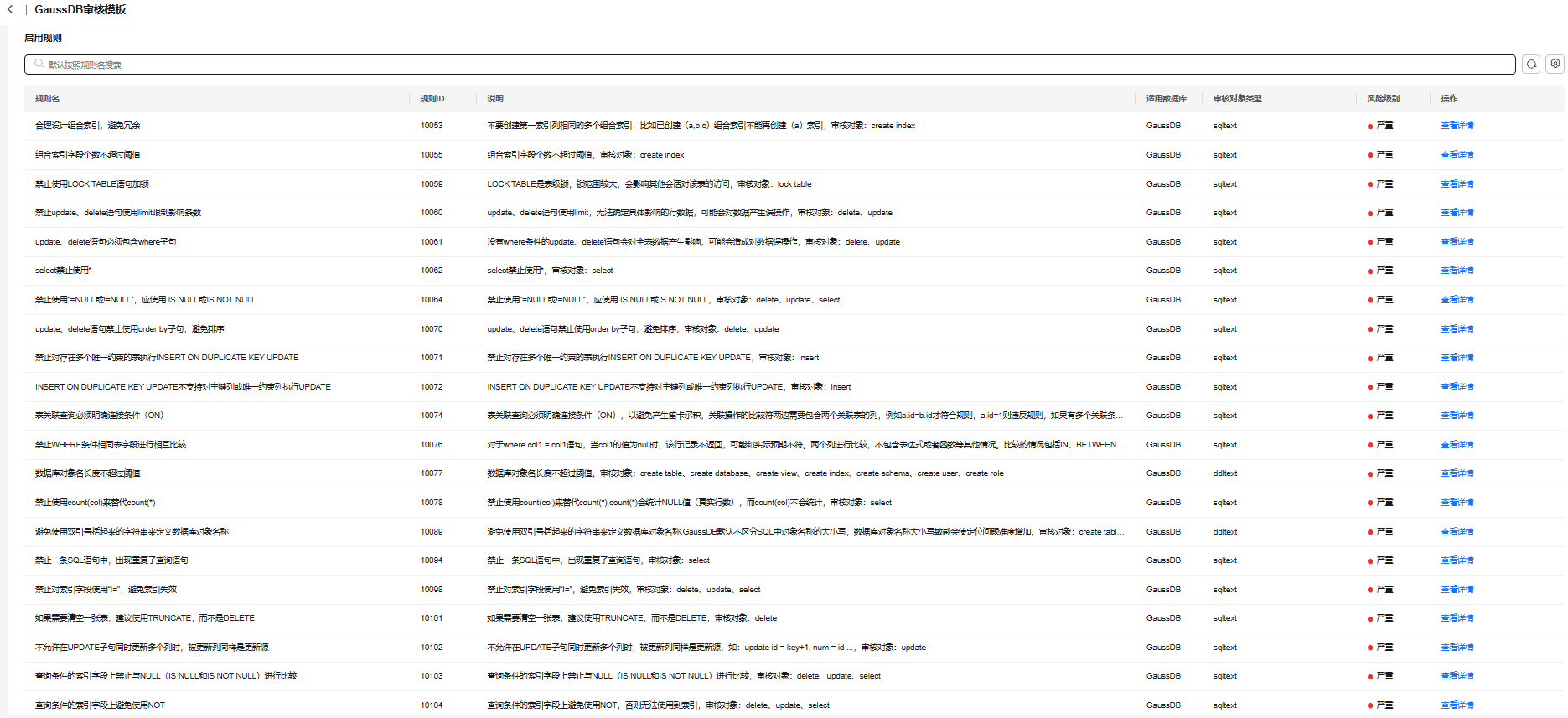Viewport: 1568px width, 718px height.
Task: Show details of rule 10078
Action: point(1457,503)
